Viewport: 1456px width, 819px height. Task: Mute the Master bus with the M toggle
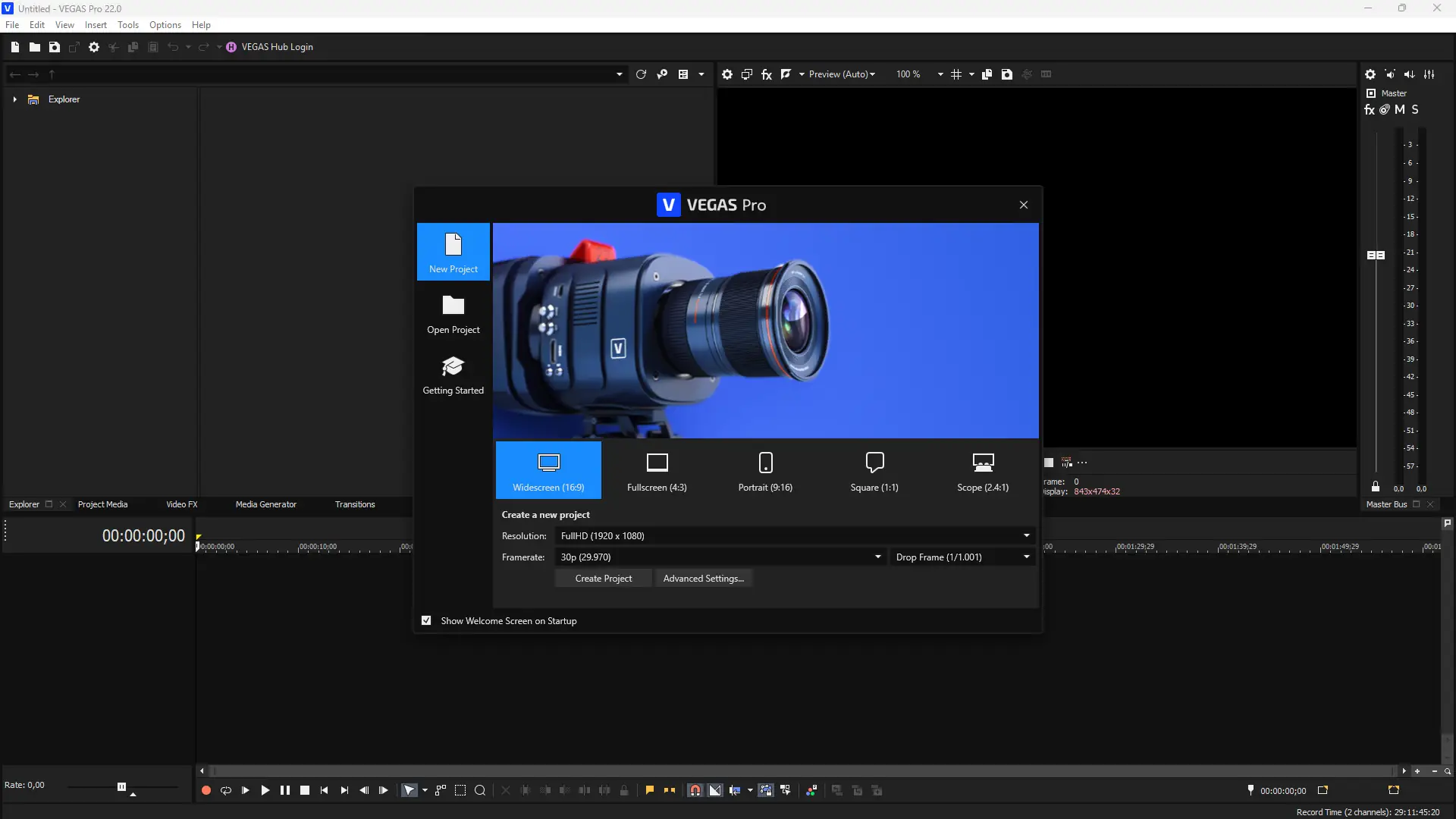1399,109
